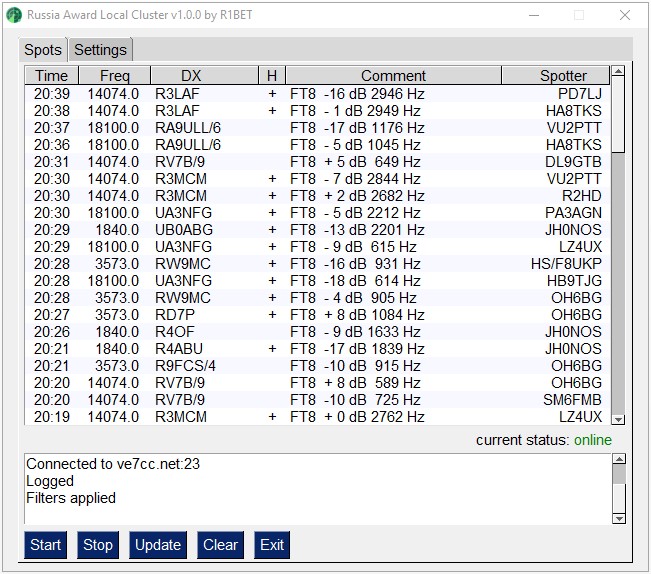Click the Exit button
This screenshot has width=651, height=574.
pyautogui.click(x=272, y=545)
